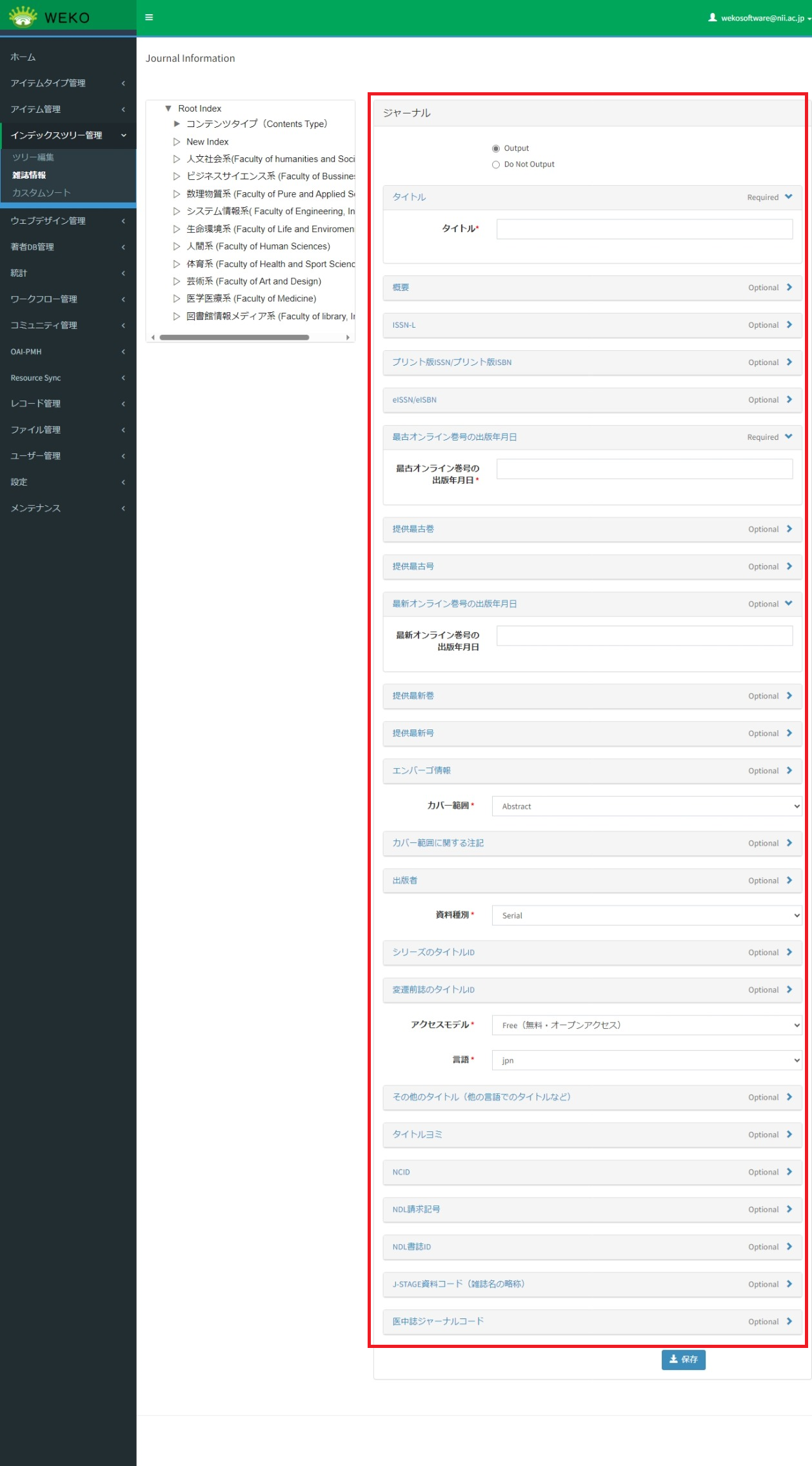Collapse the Root Index tree node
Screen dimensions: 812x1466
click(x=168, y=108)
